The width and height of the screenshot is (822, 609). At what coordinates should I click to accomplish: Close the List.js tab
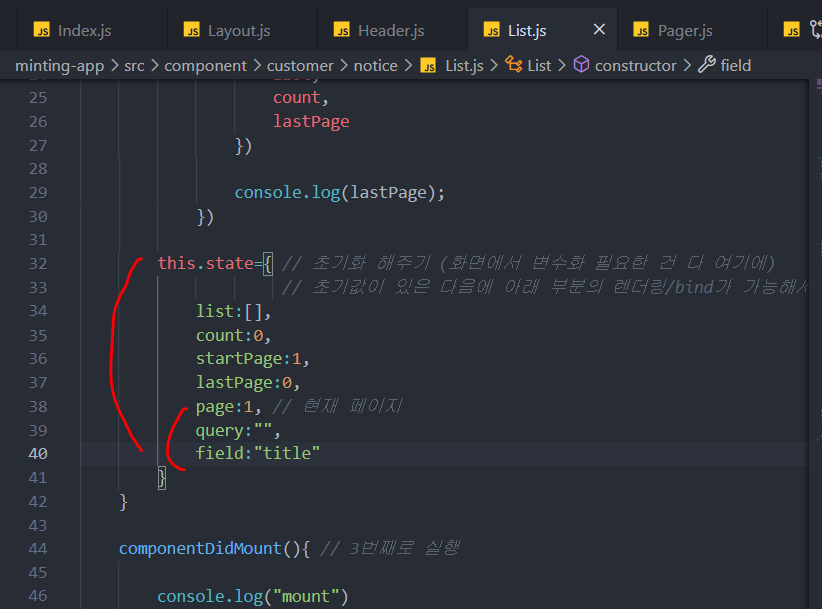point(599,29)
